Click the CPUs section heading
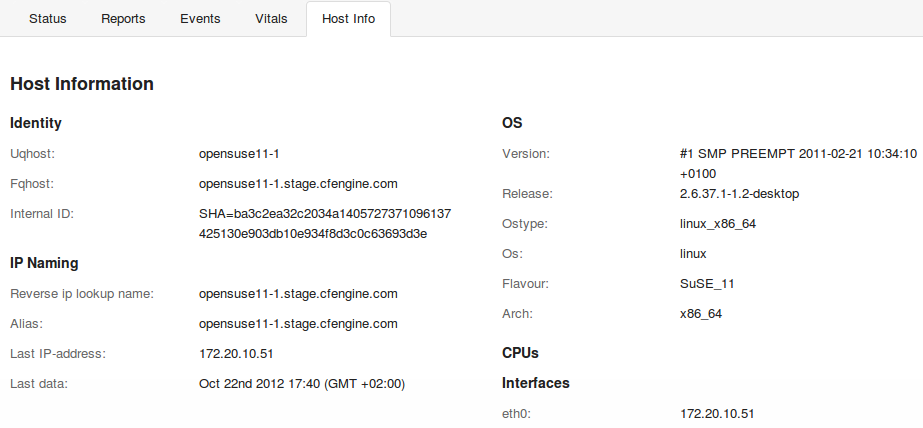Viewport: 923px width, 428px height. coord(520,353)
